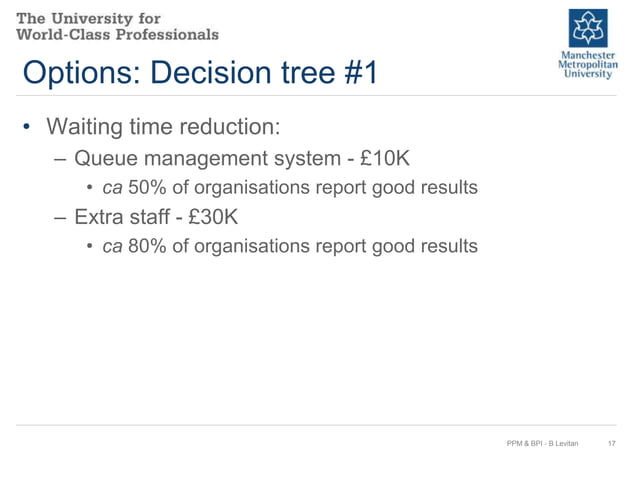Click the ca 80% of organisations line
Image resolution: width=638 pixels, height=478 pixels.
(x=290, y=246)
